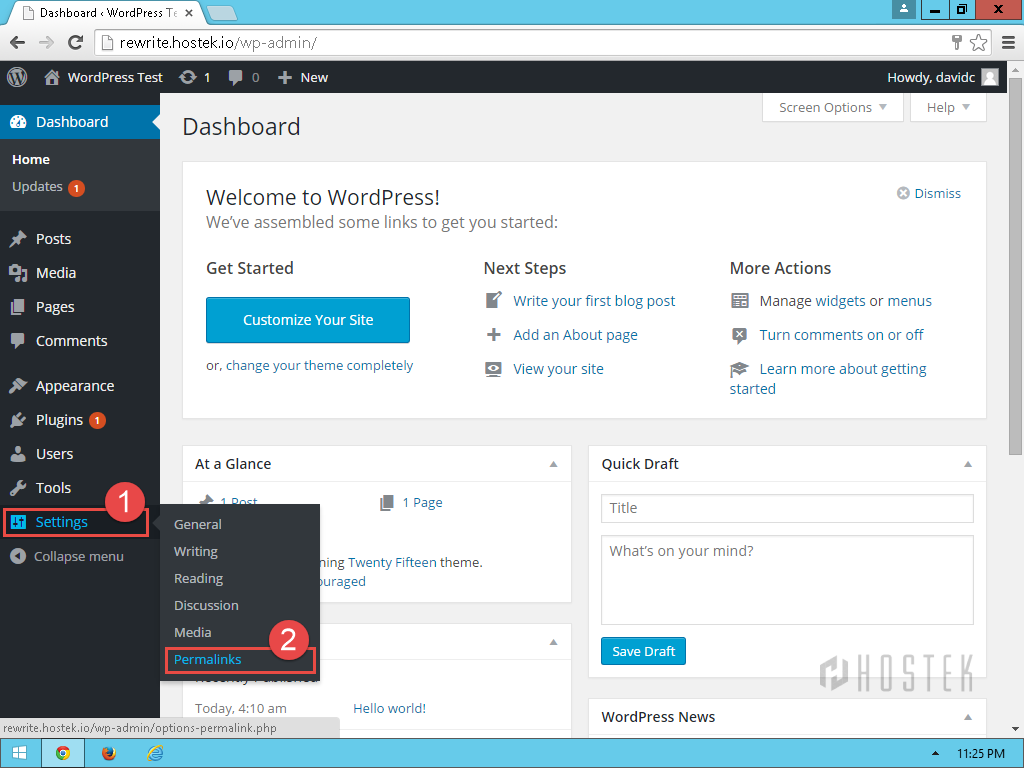Viewport: 1024px width, 768px height.
Task: Open the Plugins menu item
Action: tap(59, 420)
